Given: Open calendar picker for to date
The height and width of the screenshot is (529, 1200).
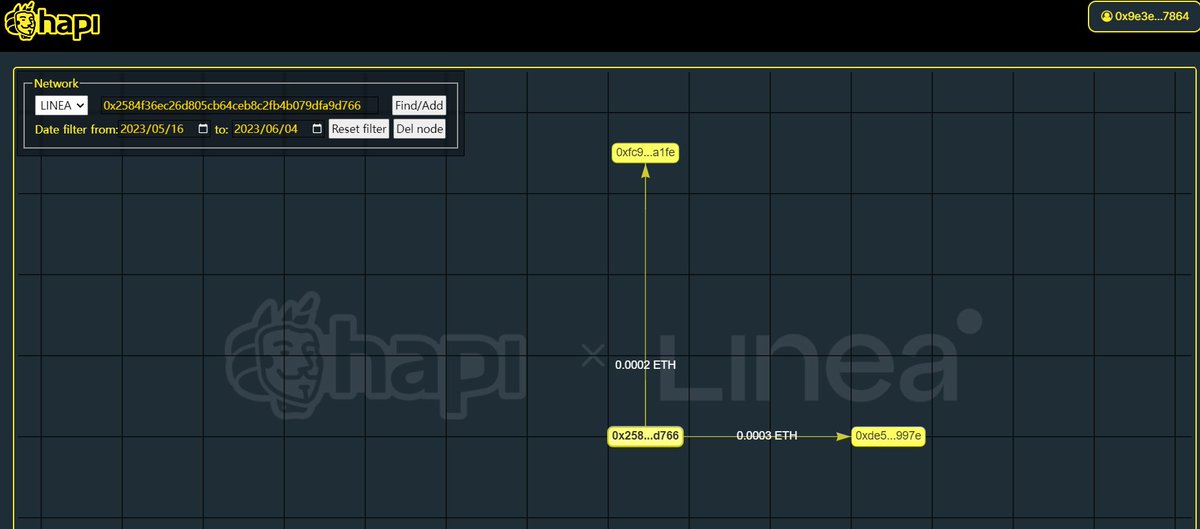Looking at the screenshot, I should pos(317,129).
